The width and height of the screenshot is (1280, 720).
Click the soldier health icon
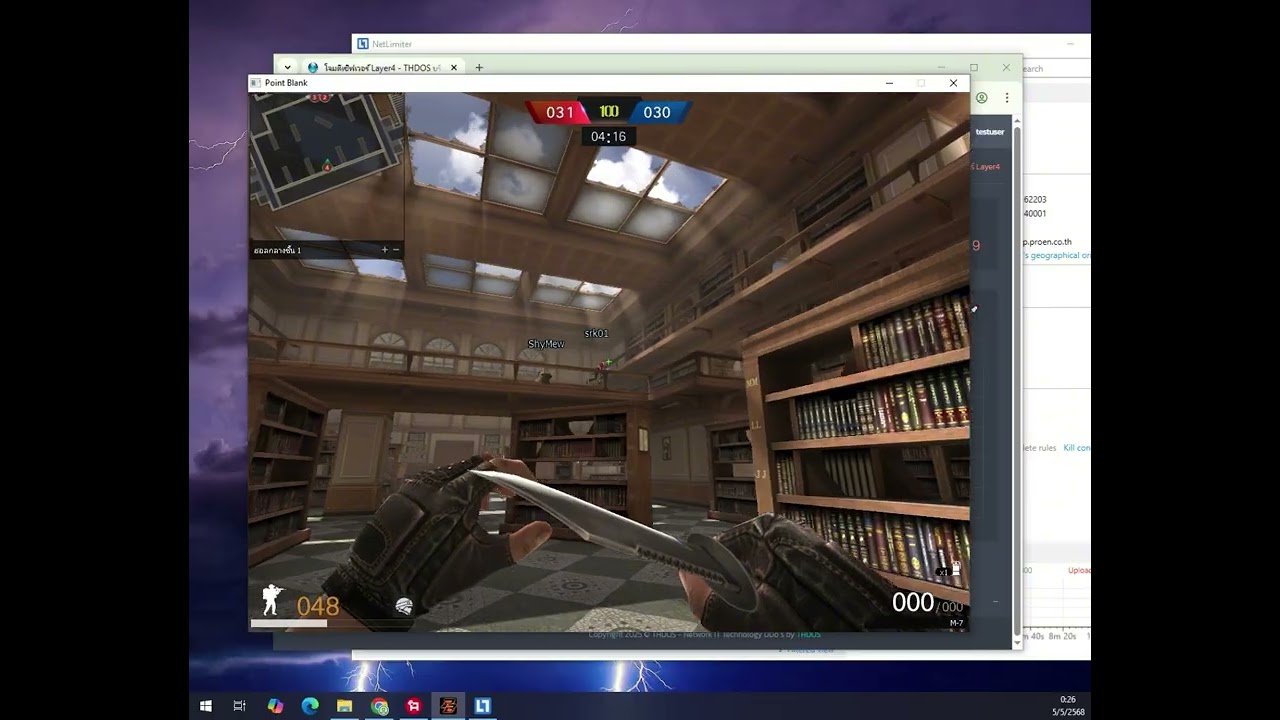271,600
